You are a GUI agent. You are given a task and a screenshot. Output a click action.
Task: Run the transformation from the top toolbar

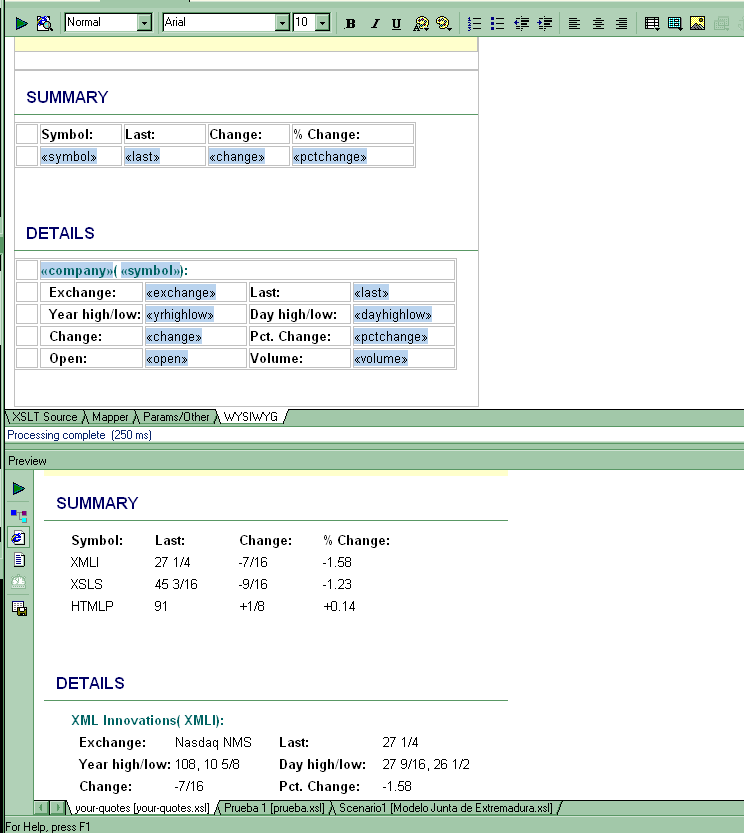pyautogui.click(x=21, y=23)
